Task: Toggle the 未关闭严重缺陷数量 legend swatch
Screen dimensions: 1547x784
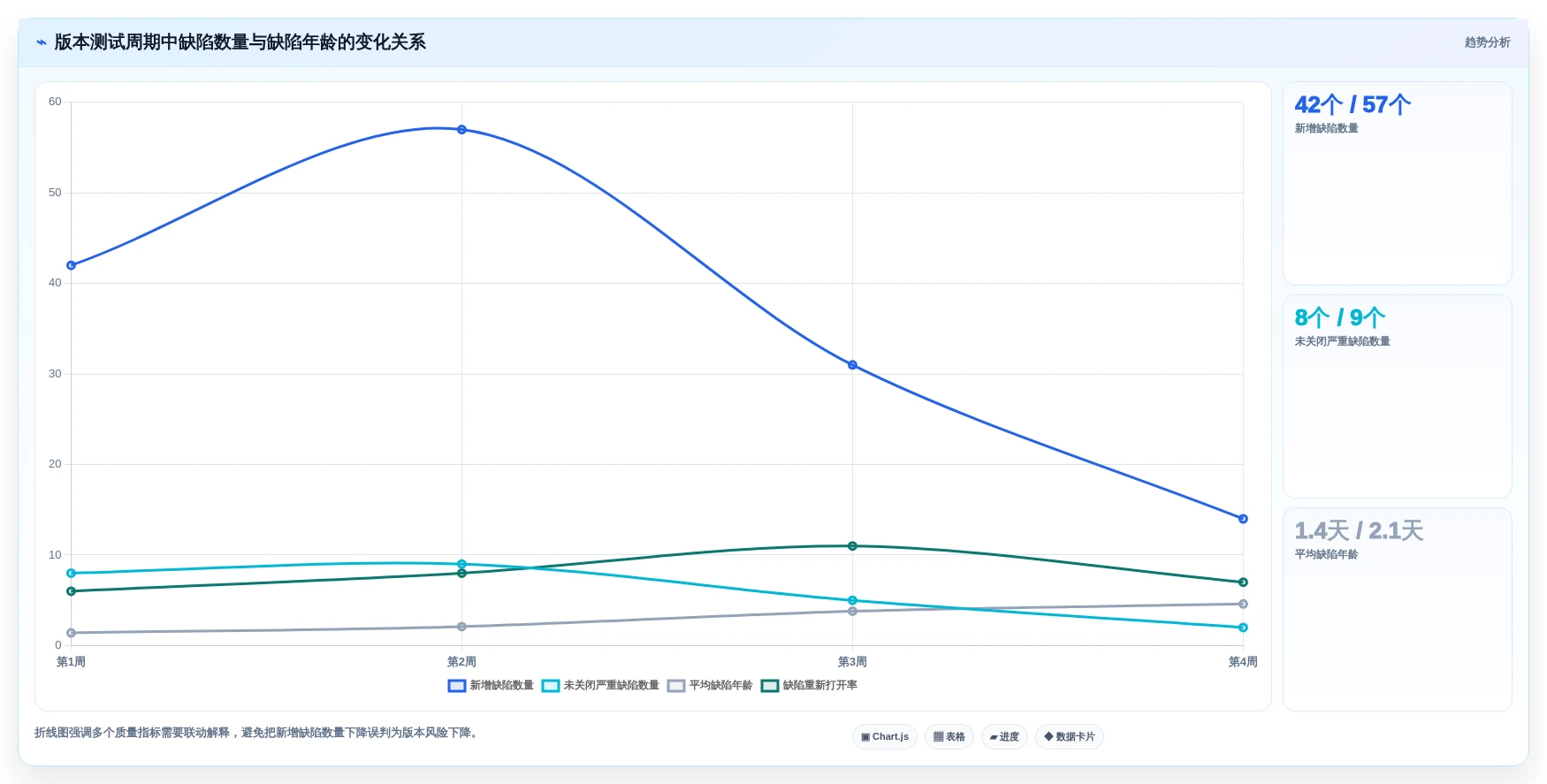Action: tap(550, 686)
